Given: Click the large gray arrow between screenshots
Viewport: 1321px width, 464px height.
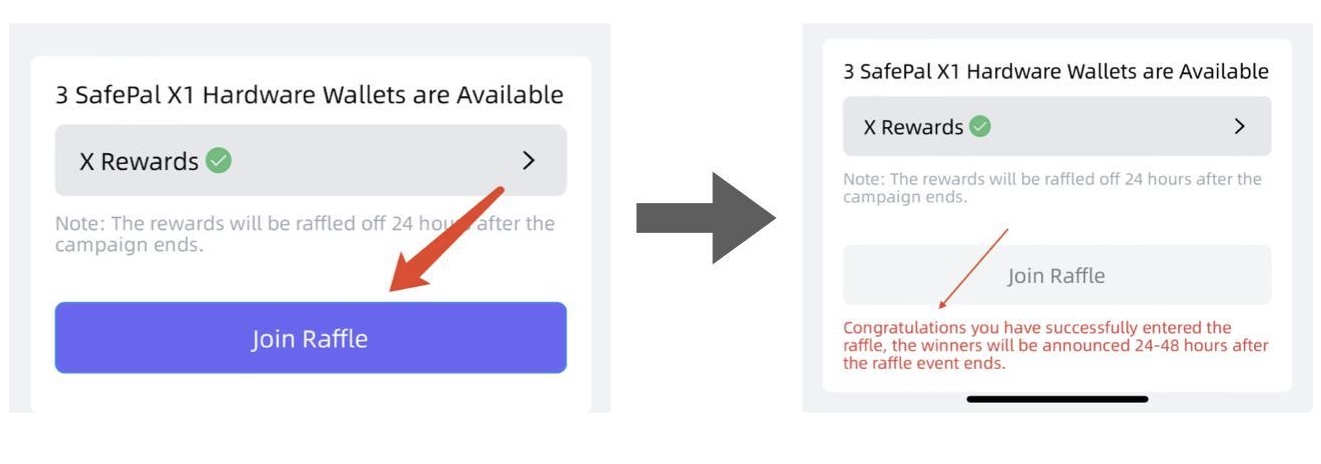Looking at the screenshot, I should [706, 217].
